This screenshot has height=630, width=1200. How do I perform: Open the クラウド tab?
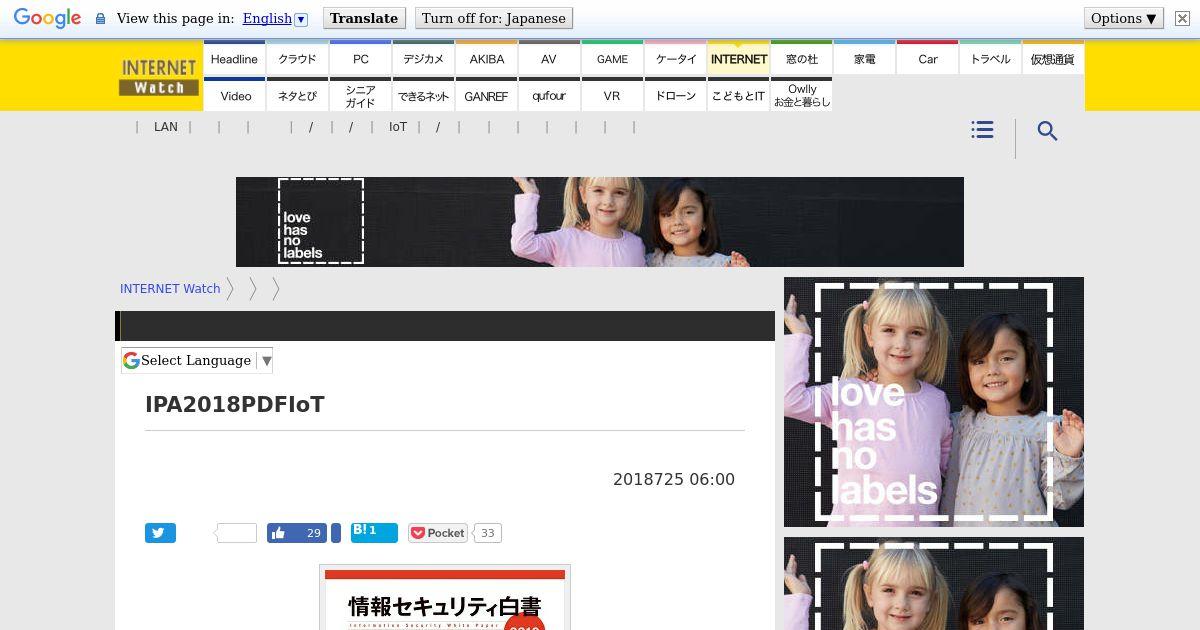pos(297,58)
